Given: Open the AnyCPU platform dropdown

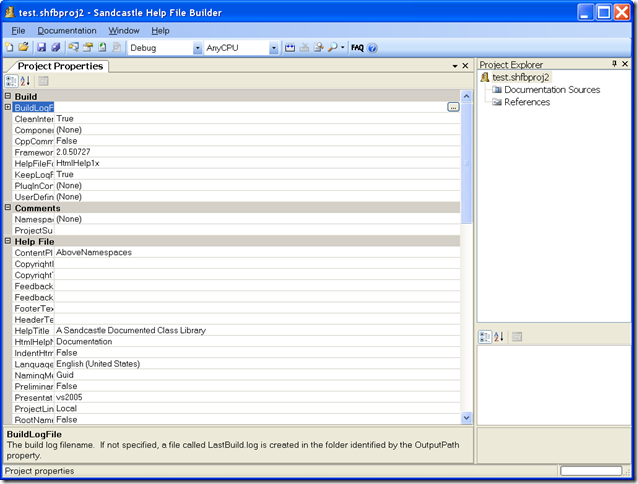Looking at the screenshot, I should (274, 47).
